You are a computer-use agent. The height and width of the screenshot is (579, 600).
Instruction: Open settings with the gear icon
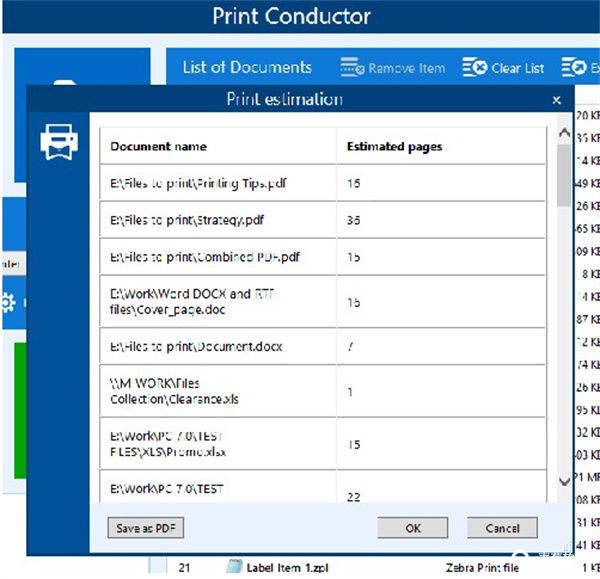8,301
